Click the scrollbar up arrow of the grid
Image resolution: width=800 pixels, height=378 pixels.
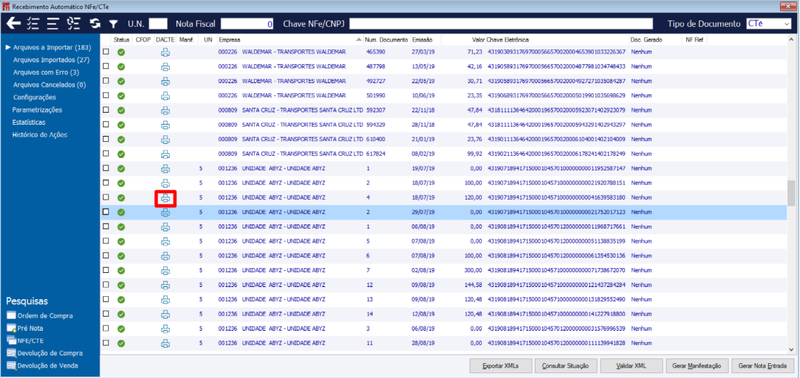pos(791,40)
